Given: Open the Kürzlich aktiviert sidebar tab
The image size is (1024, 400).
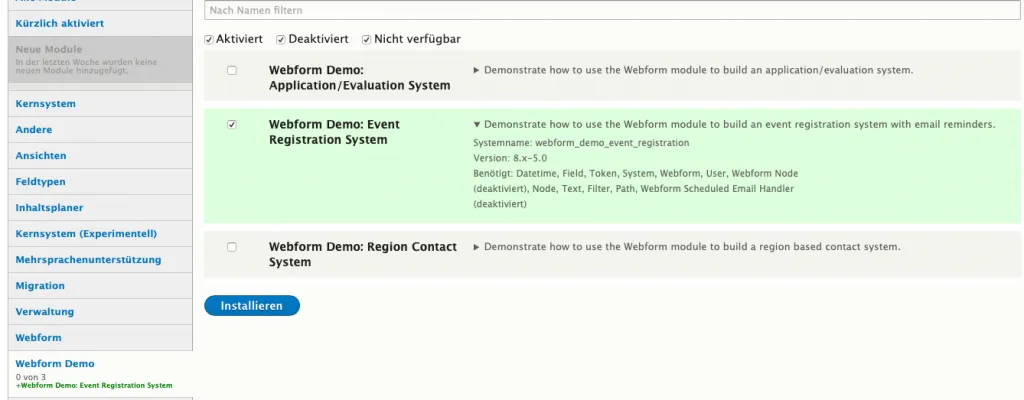Looking at the screenshot, I should click(100, 24).
